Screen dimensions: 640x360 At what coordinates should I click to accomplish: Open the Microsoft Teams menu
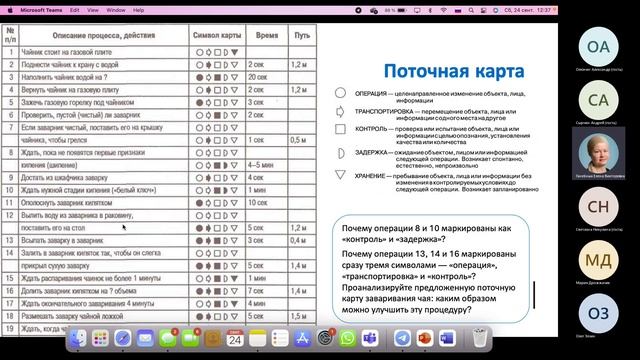(x=41, y=10)
